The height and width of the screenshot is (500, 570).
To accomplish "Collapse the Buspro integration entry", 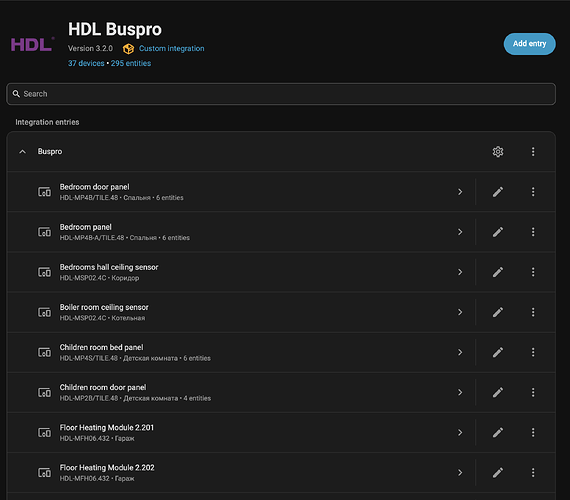I will [x=23, y=152].
